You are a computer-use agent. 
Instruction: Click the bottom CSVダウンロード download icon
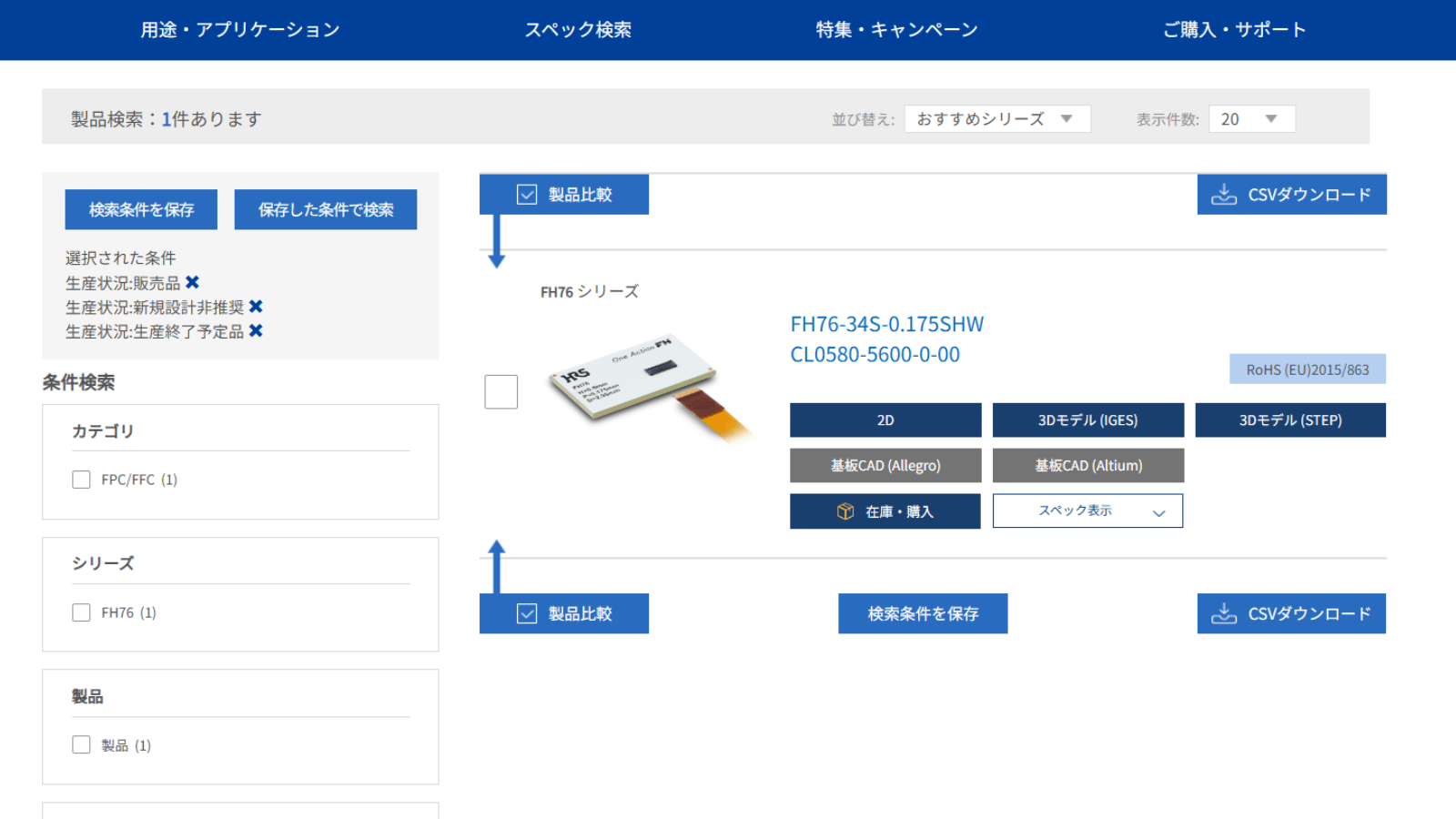point(1224,613)
